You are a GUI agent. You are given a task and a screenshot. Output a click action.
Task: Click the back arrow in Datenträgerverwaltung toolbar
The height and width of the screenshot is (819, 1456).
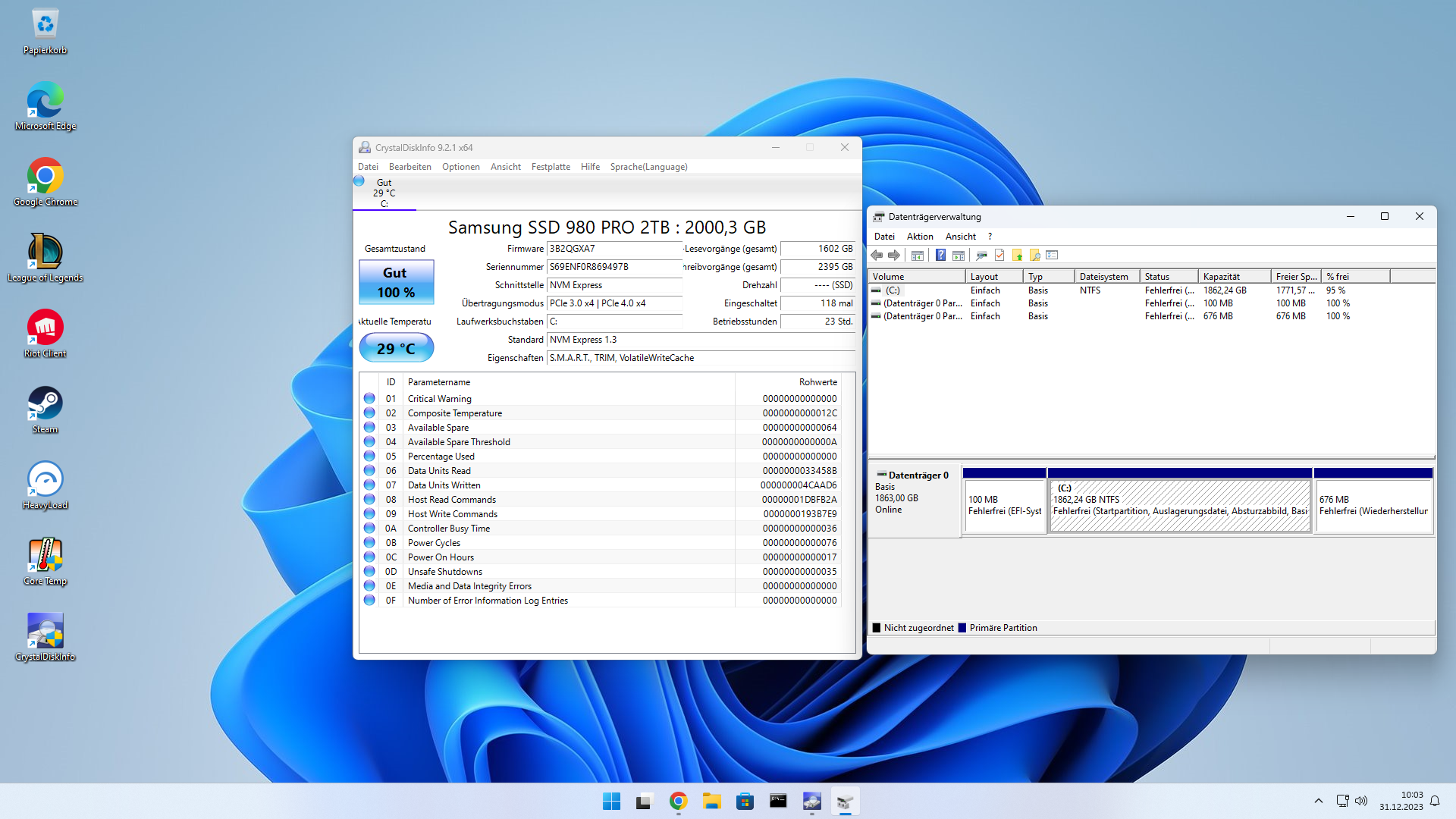coord(877,256)
